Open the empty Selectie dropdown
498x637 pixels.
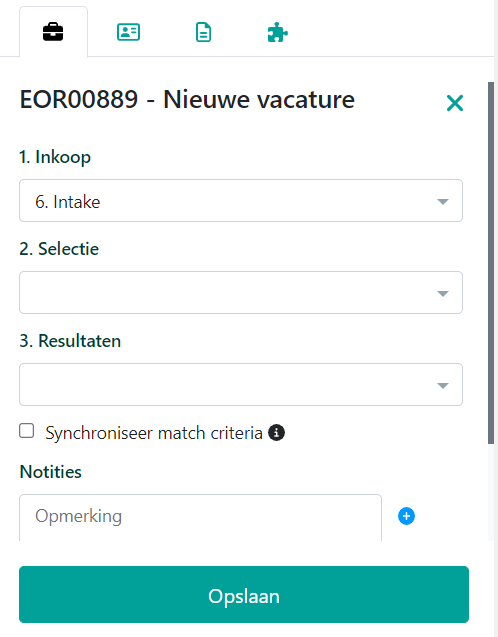coord(241,292)
